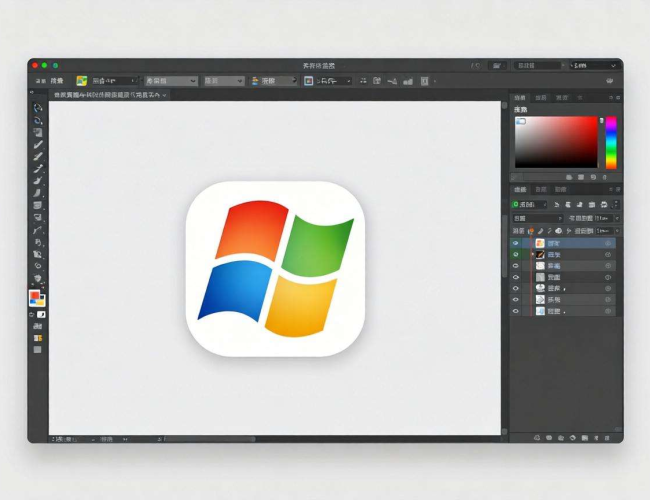
Task: Toggle visibility eye of the third layer
Action: point(516,266)
